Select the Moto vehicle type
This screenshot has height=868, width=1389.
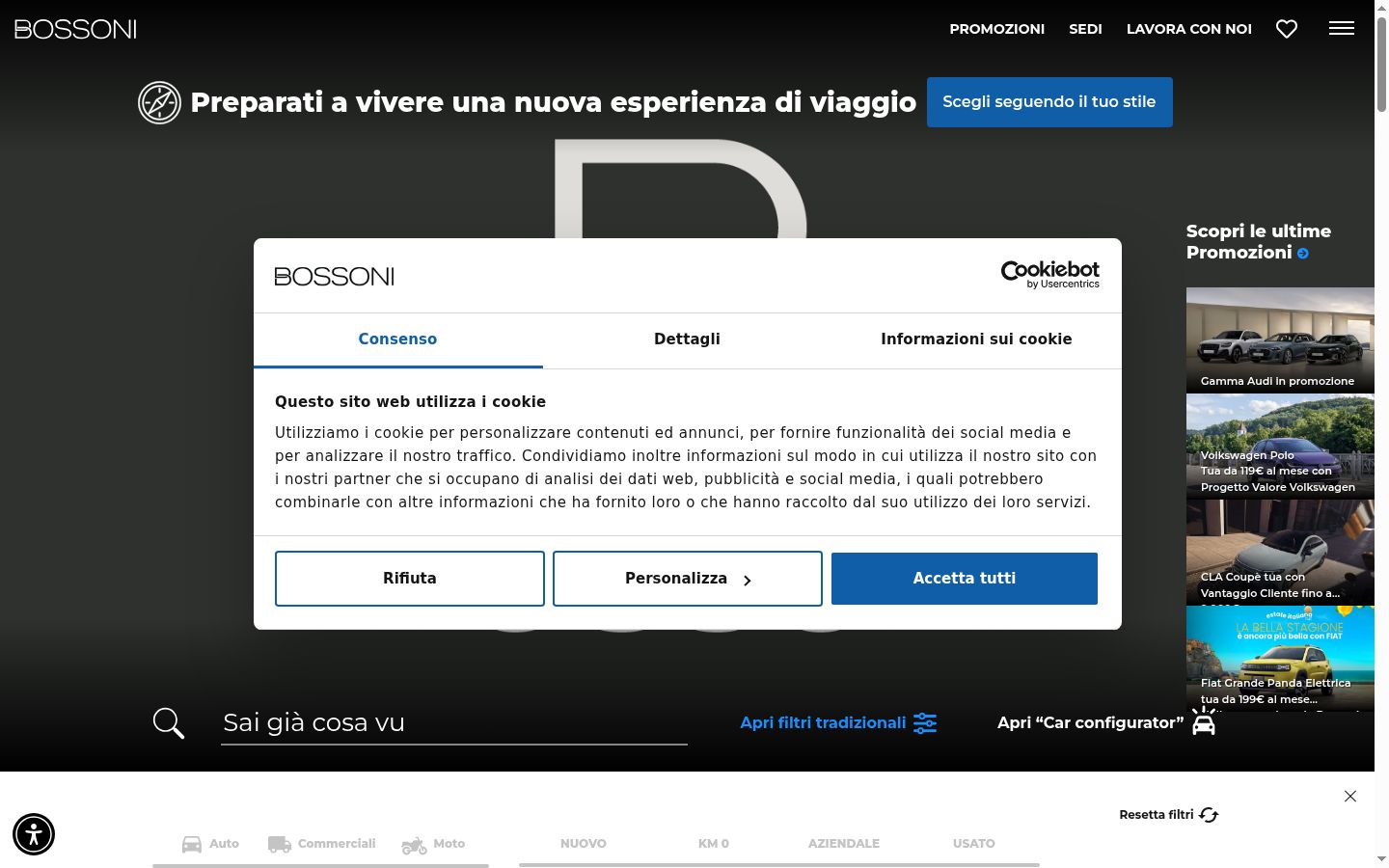433,844
